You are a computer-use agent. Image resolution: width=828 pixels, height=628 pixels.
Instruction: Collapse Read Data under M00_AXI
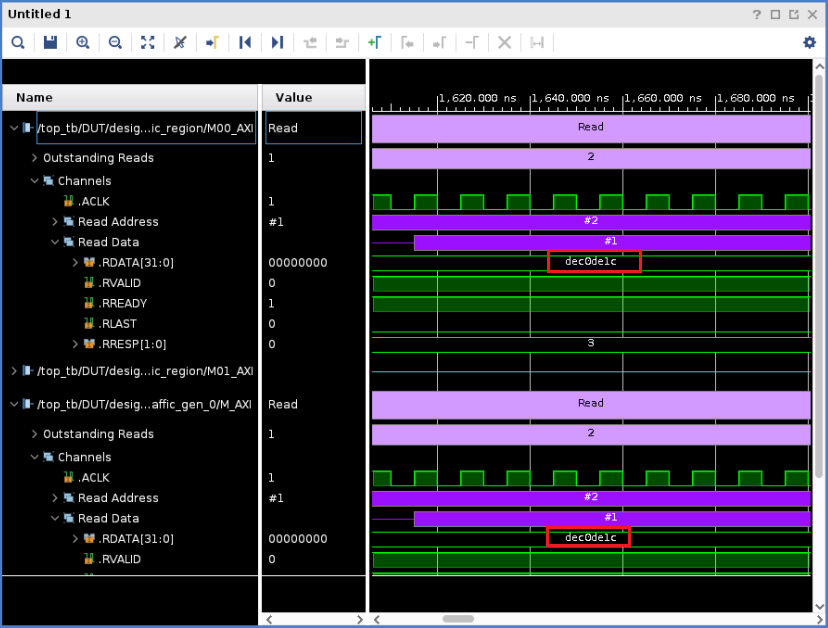click(x=54, y=242)
